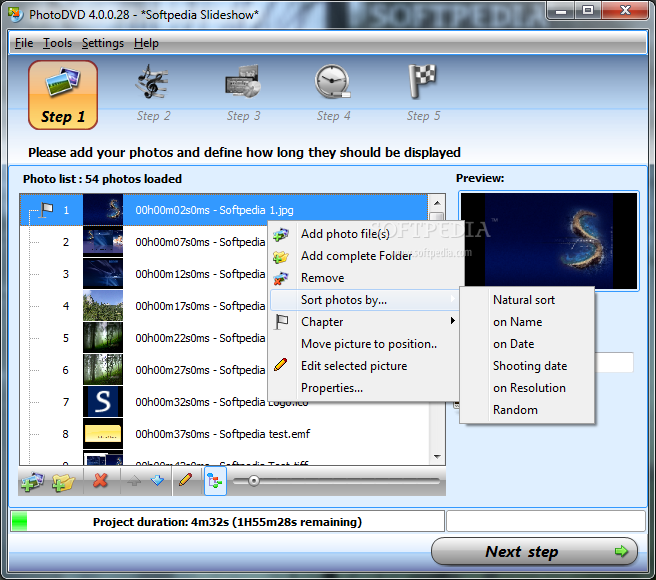Click the chapter flag on photo 1

47,209
